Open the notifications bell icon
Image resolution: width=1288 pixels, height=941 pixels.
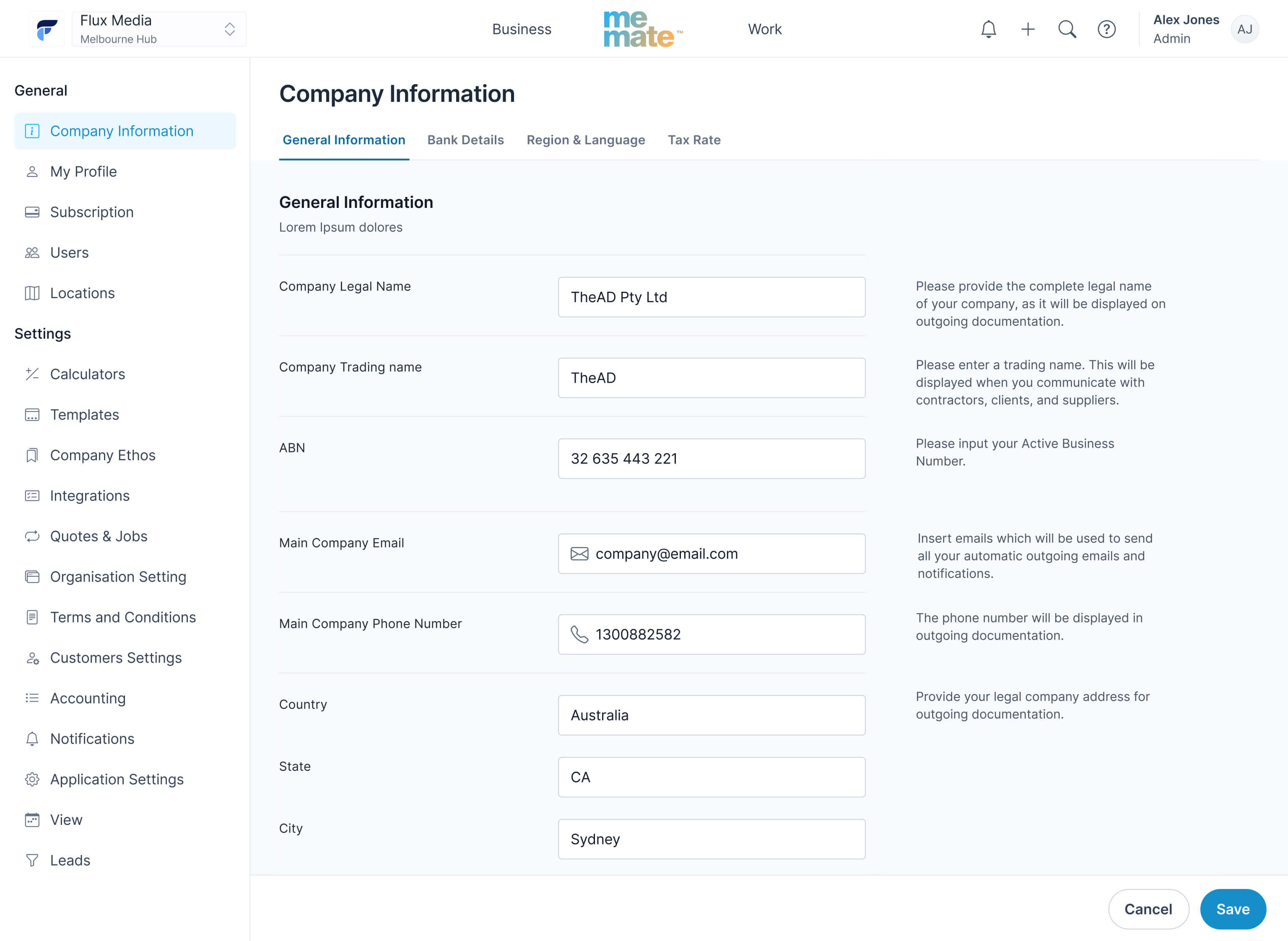click(x=988, y=29)
